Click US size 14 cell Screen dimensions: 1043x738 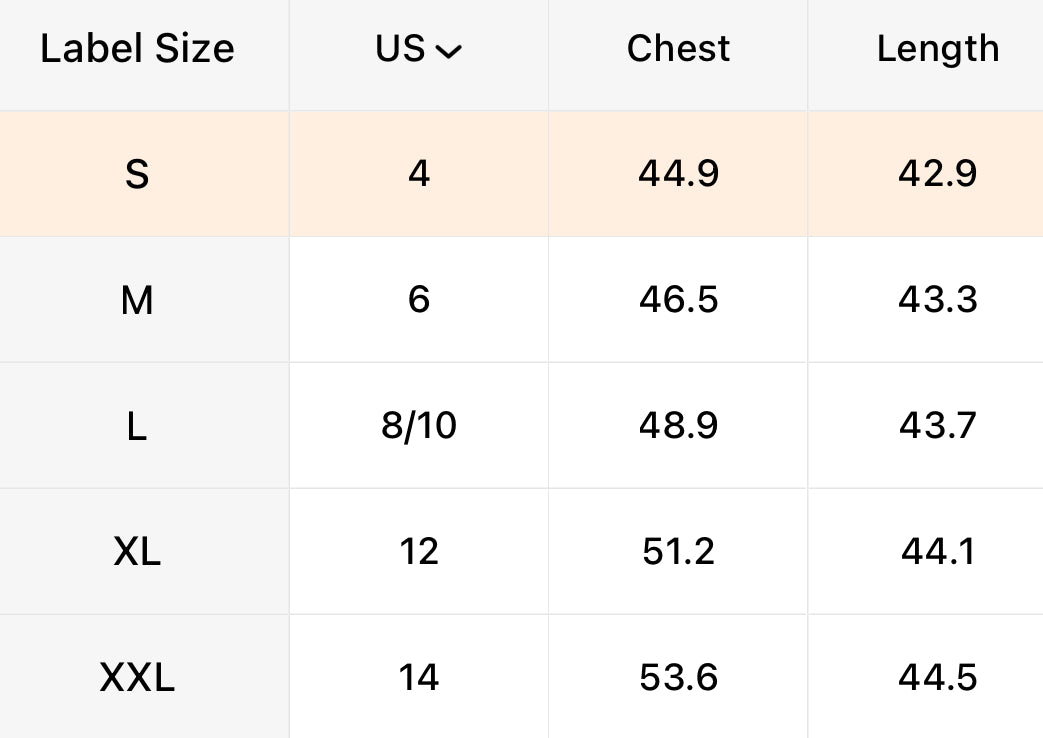[419, 678]
